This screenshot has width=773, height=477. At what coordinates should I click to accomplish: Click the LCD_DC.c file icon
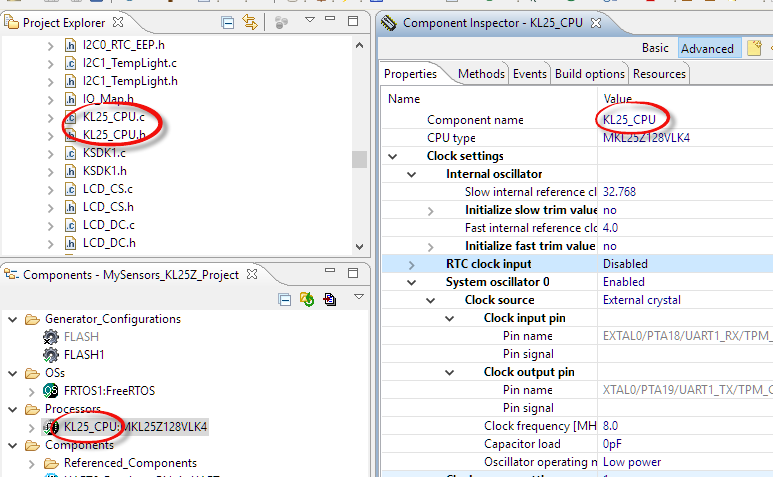(70, 225)
